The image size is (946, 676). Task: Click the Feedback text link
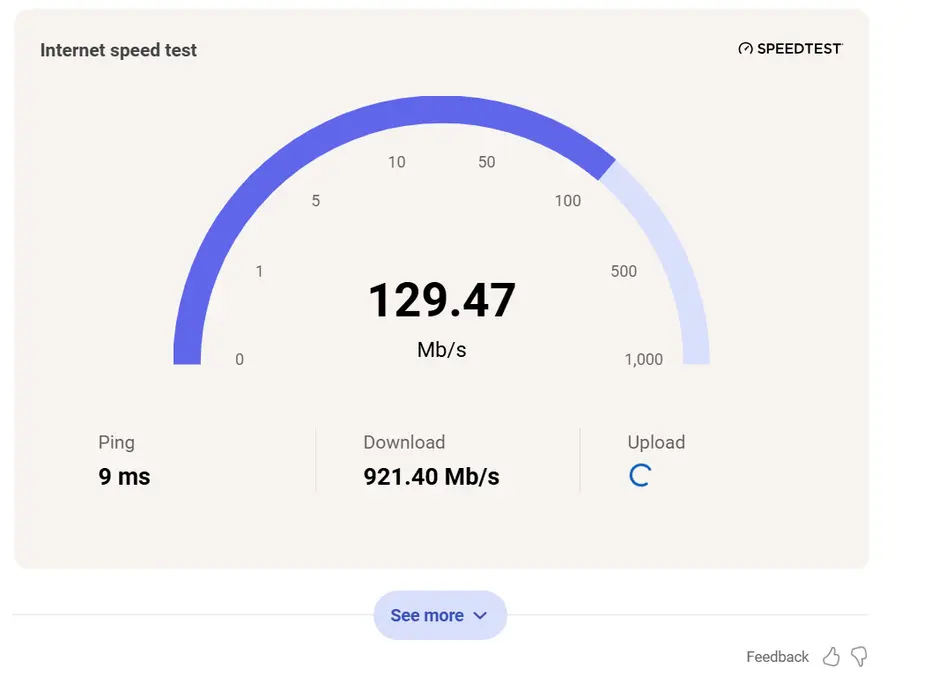click(x=777, y=657)
